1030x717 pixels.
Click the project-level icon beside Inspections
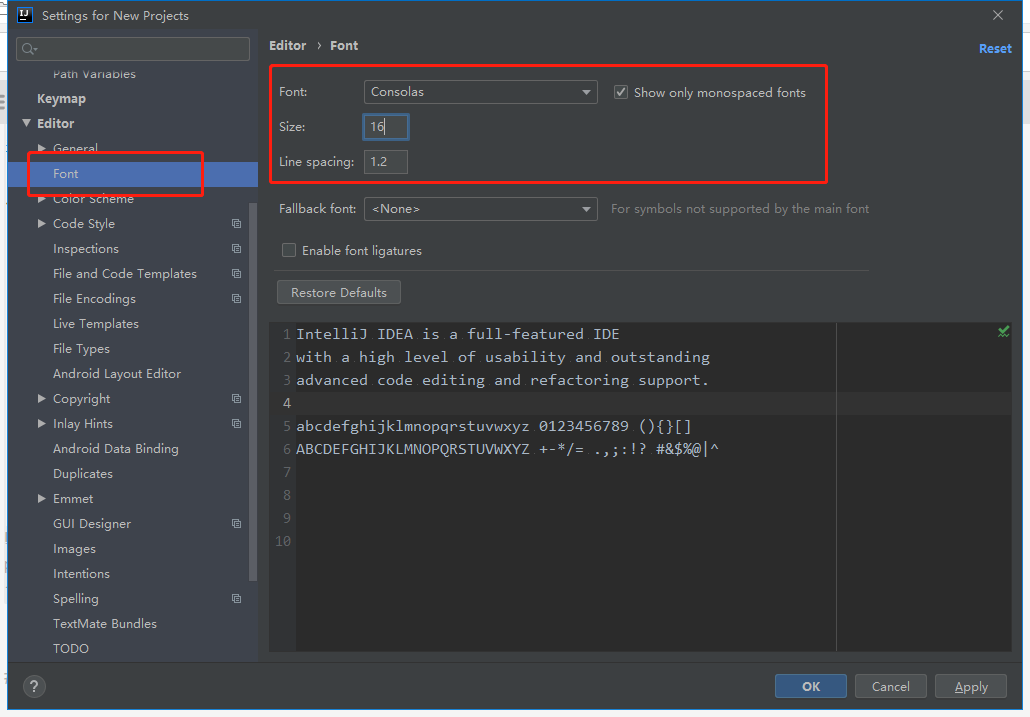(236, 249)
